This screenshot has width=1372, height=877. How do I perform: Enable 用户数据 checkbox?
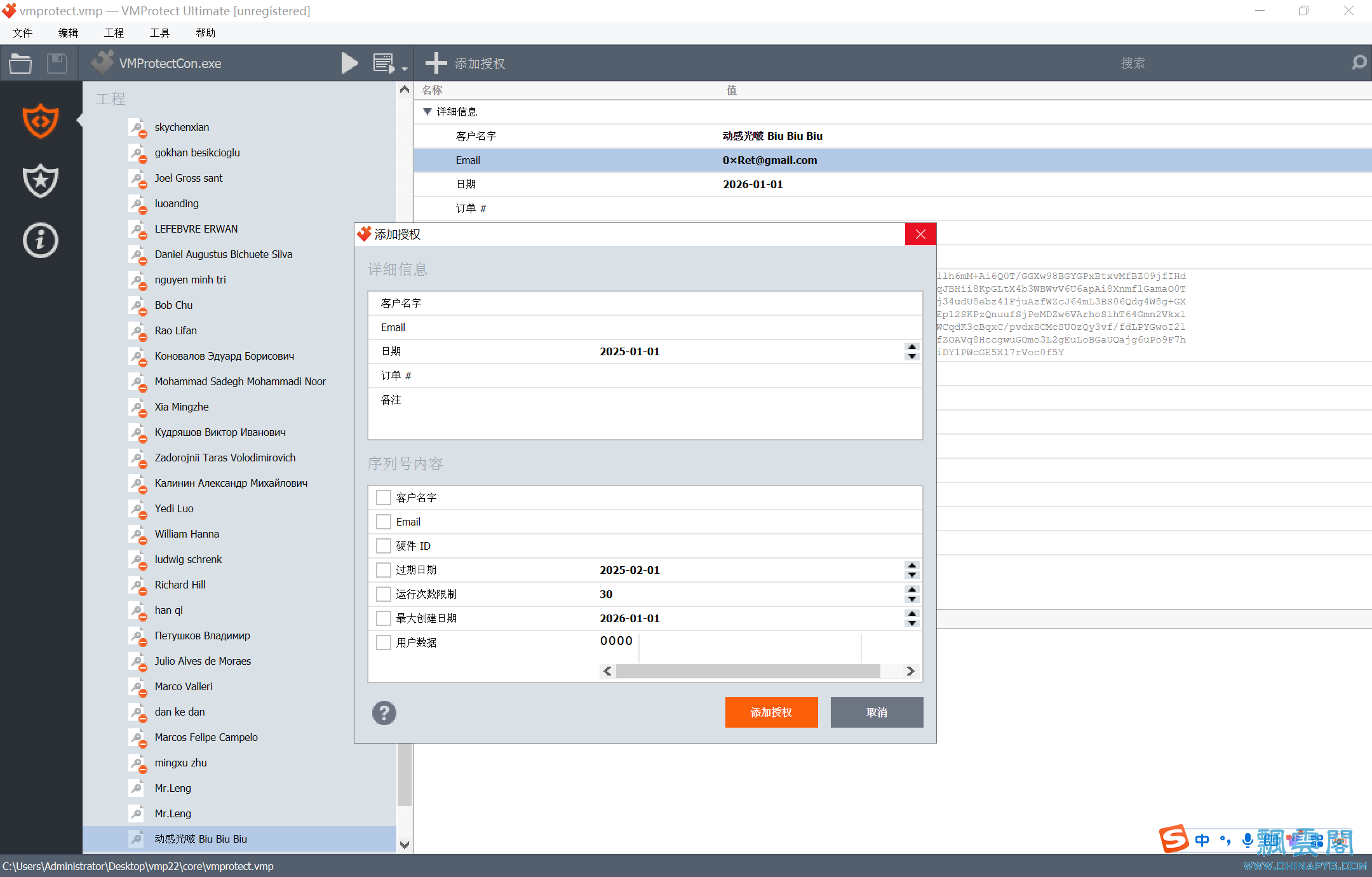click(384, 642)
